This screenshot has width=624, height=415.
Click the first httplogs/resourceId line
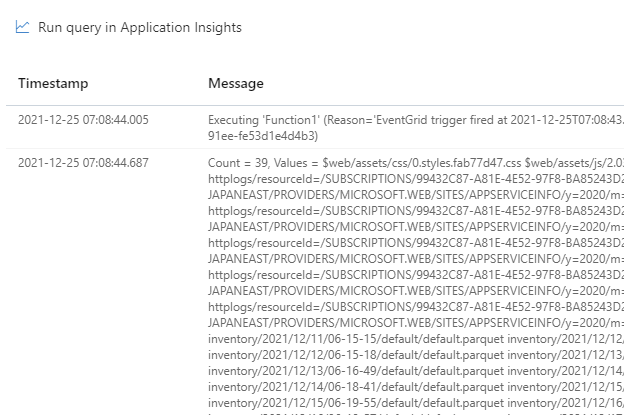(416, 179)
